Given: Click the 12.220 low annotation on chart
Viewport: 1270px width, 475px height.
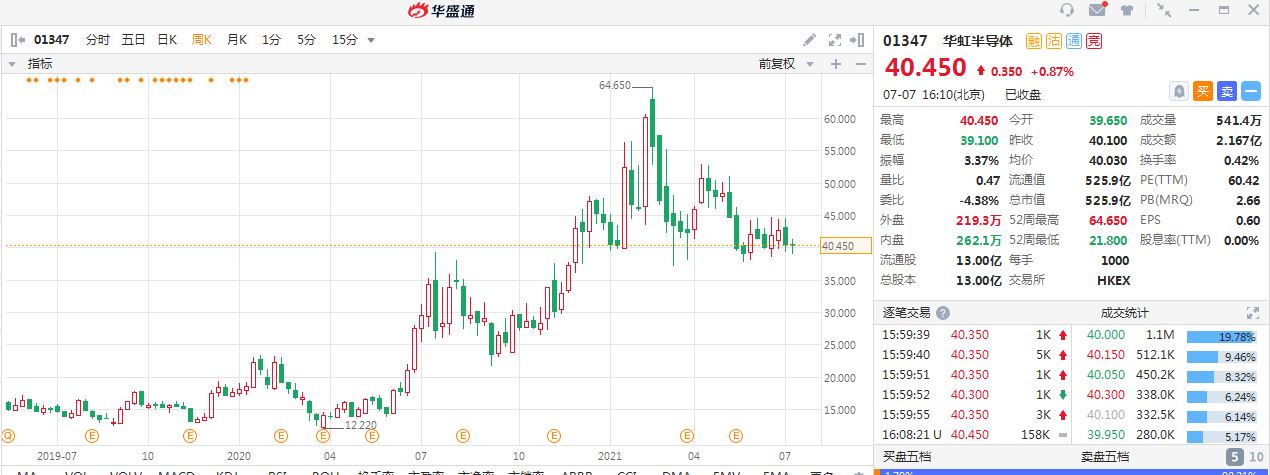Looking at the screenshot, I should pyautogui.click(x=361, y=425).
